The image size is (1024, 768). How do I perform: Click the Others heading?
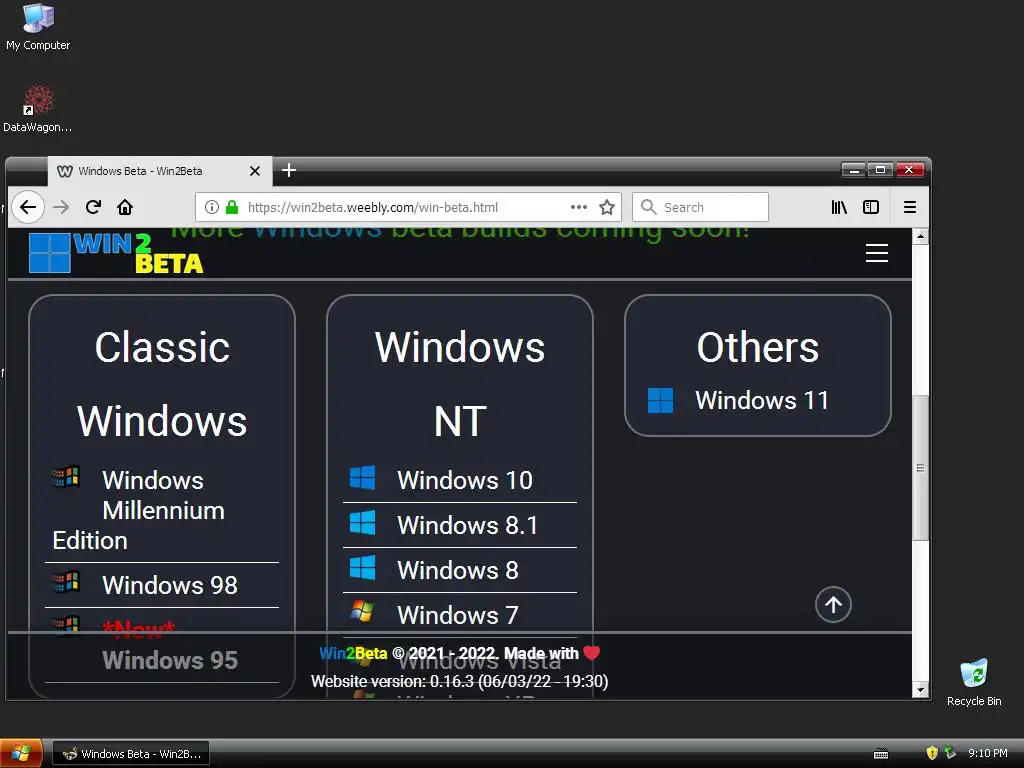(758, 347)
